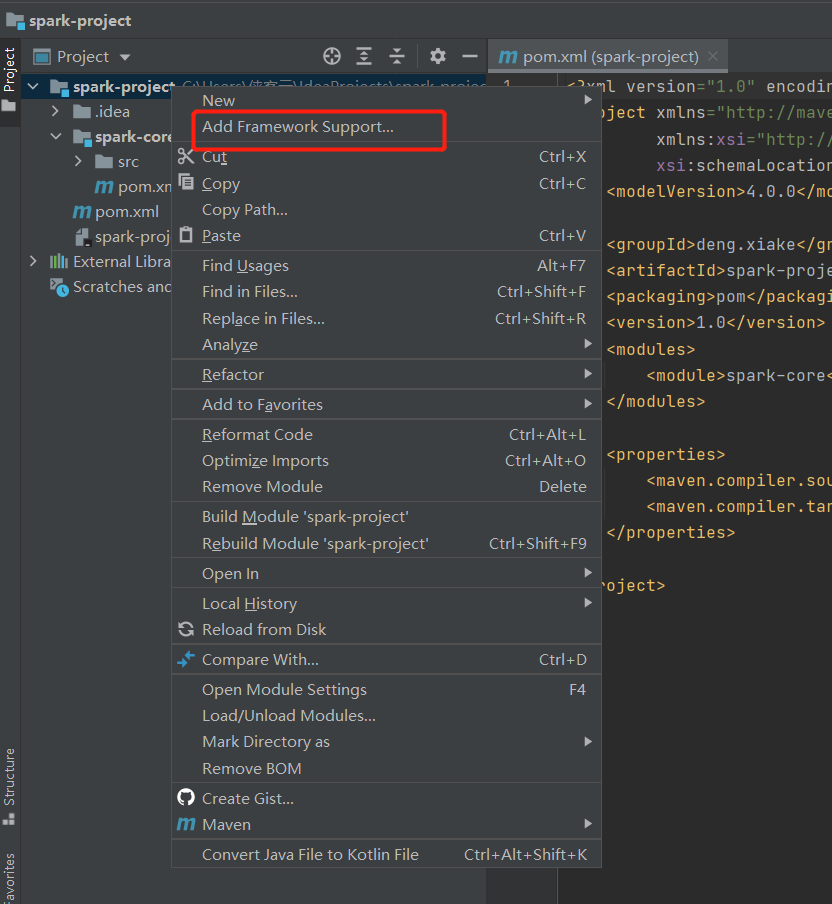Image resolution: width=832 pixels, height=904 pixels.
Task: Click the Cut scissors icon in context menu
Action: pos(186,156)
